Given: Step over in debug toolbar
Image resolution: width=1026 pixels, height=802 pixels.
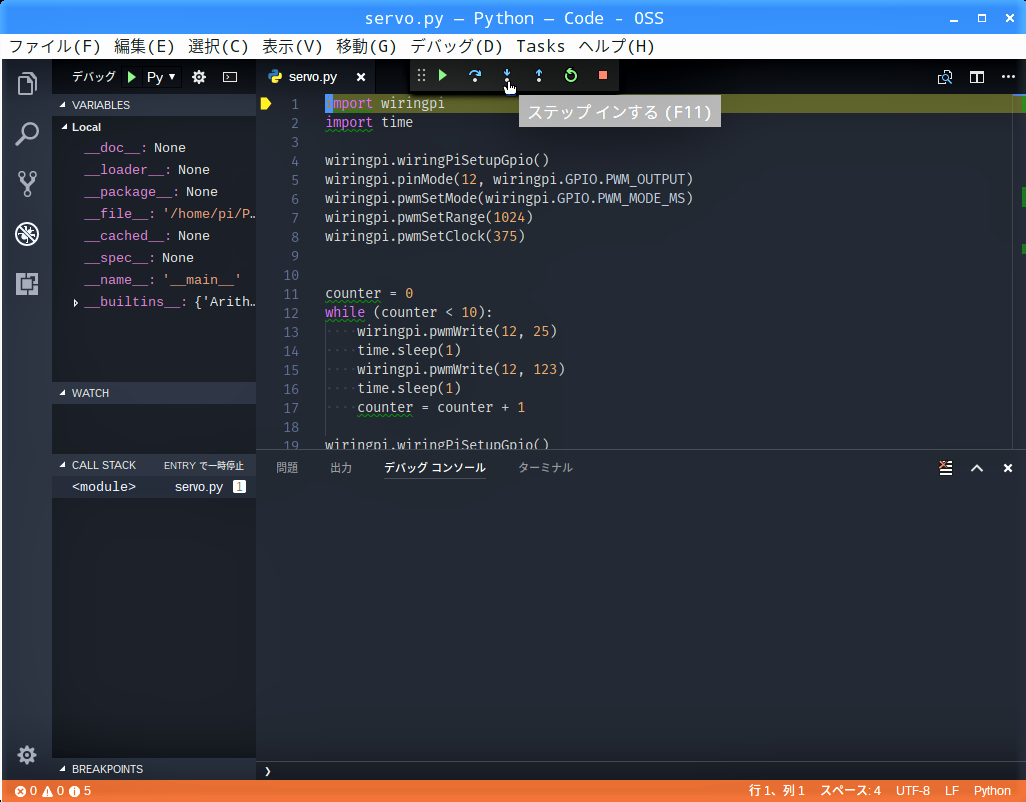Looking at the screenshot, I should click(x=475, y=75).
